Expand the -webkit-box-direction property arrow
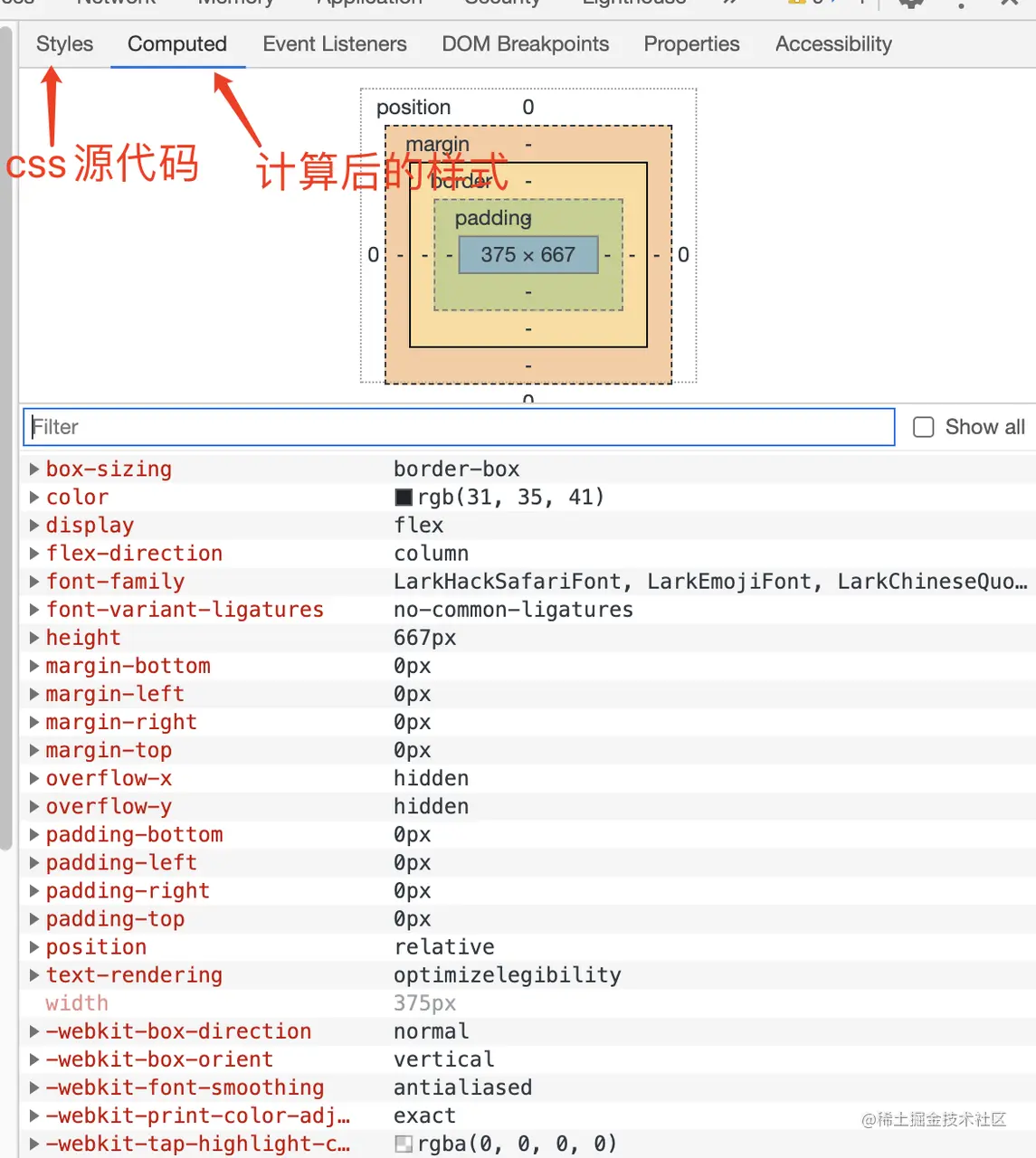 (34, 1031)
